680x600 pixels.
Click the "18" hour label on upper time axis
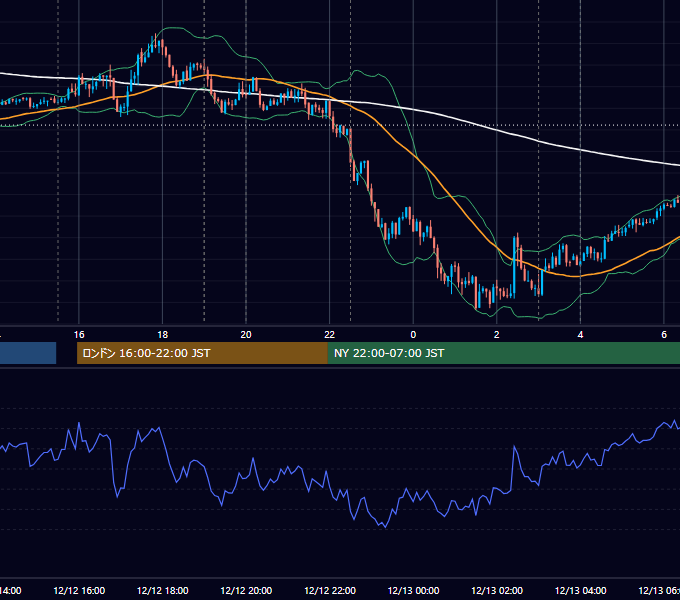(x=163, y=335)
